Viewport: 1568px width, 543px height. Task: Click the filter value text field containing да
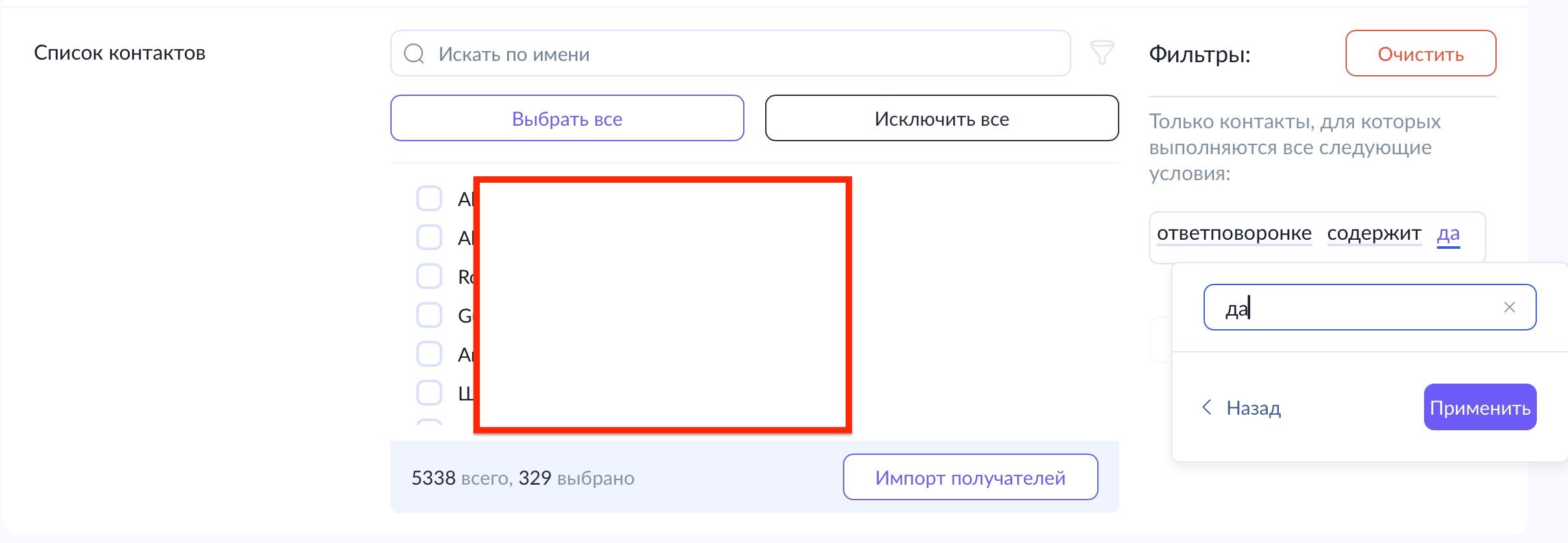[x=1355, y=308]
